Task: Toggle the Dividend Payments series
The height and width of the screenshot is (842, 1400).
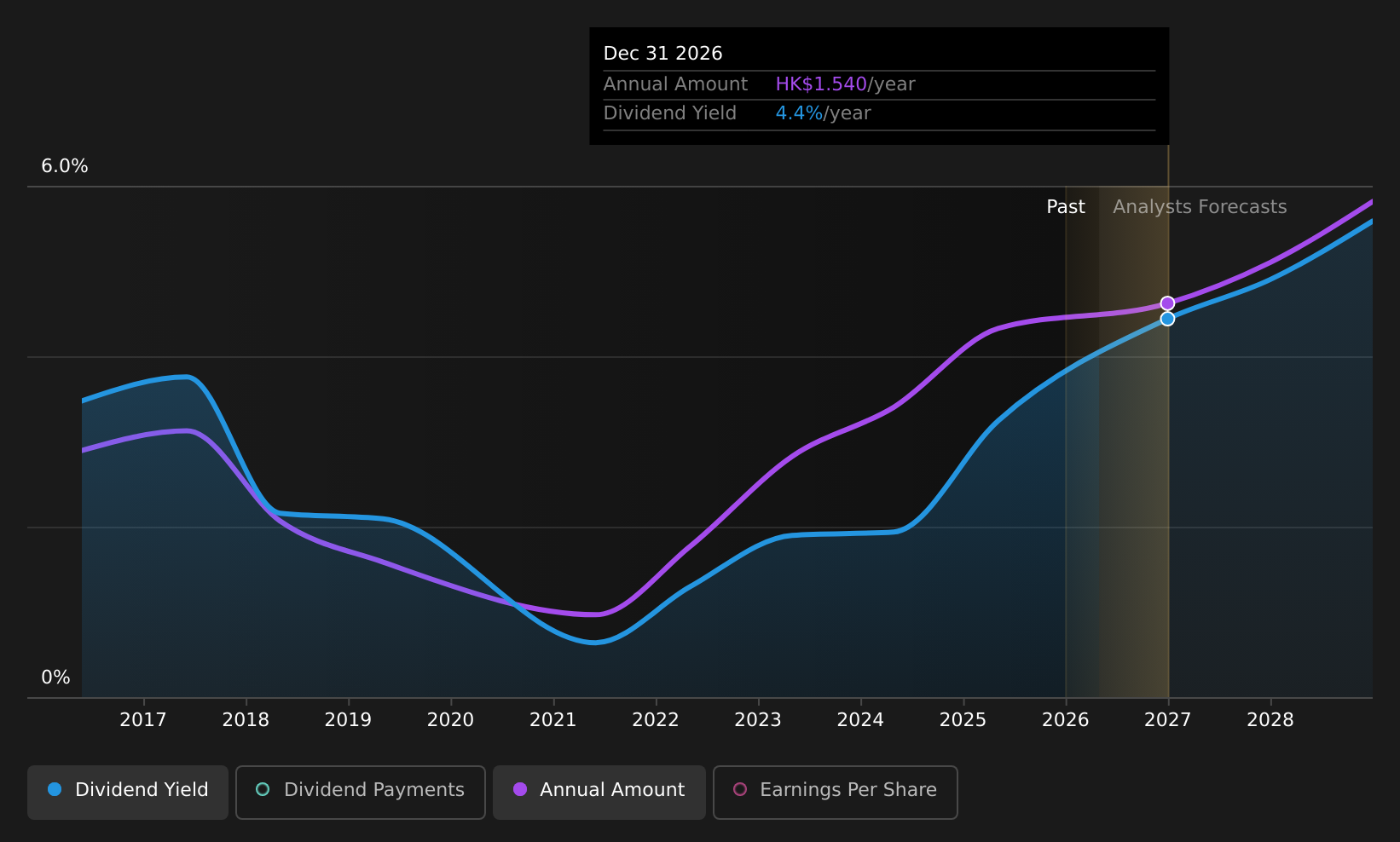Action: (x=361, y=792)
